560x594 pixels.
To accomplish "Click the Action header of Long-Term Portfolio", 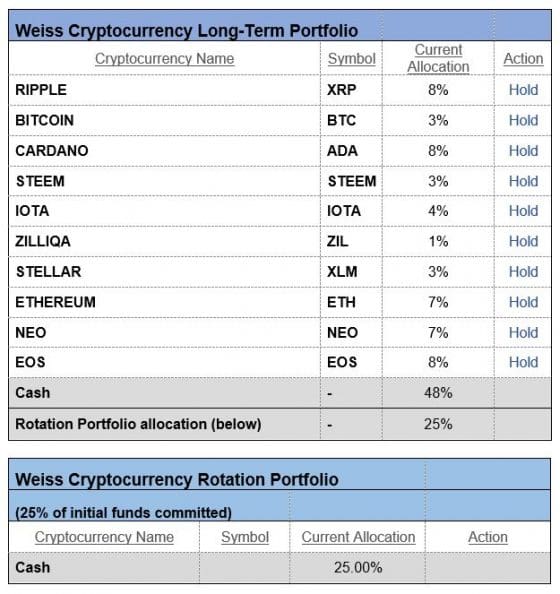I will pos(523,59).
